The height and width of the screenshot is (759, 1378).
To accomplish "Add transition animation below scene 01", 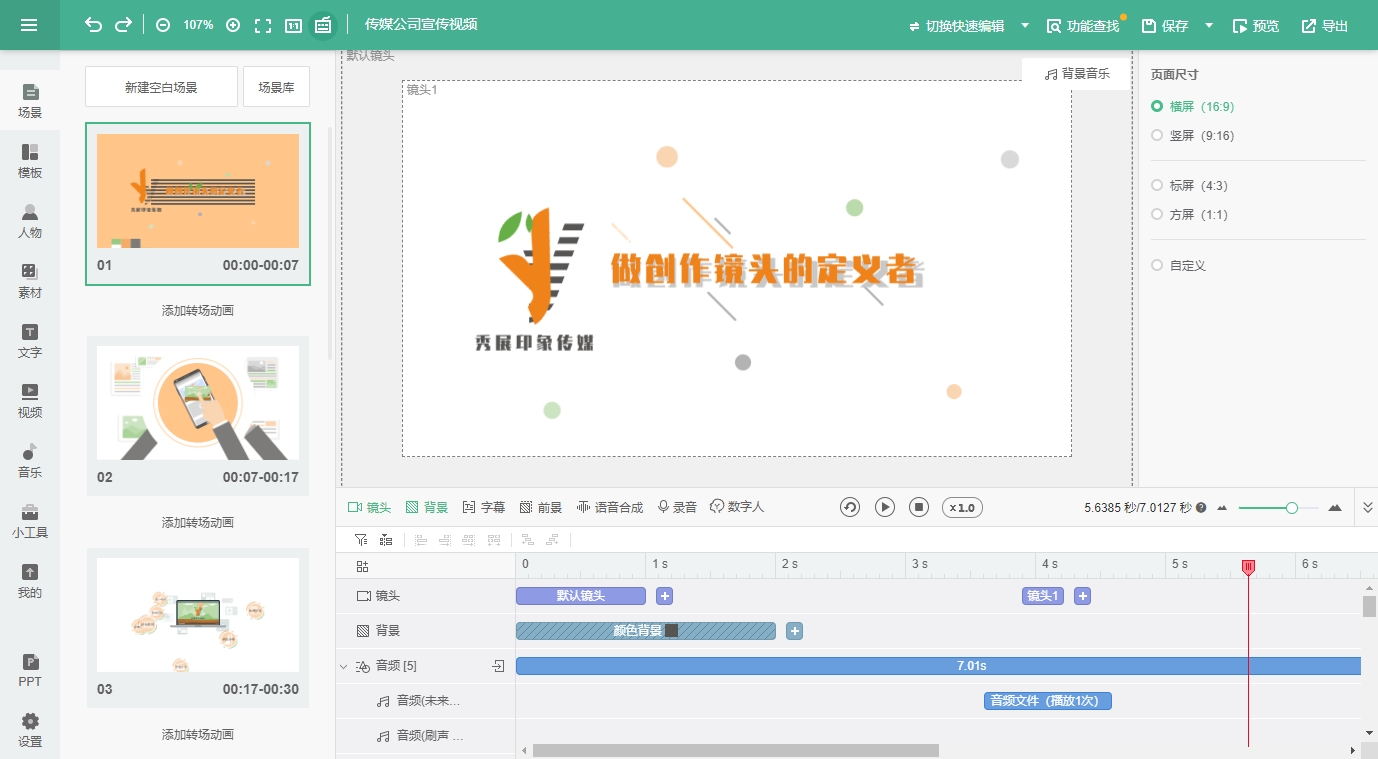I will pyautogui.click(x=198, y=311).
